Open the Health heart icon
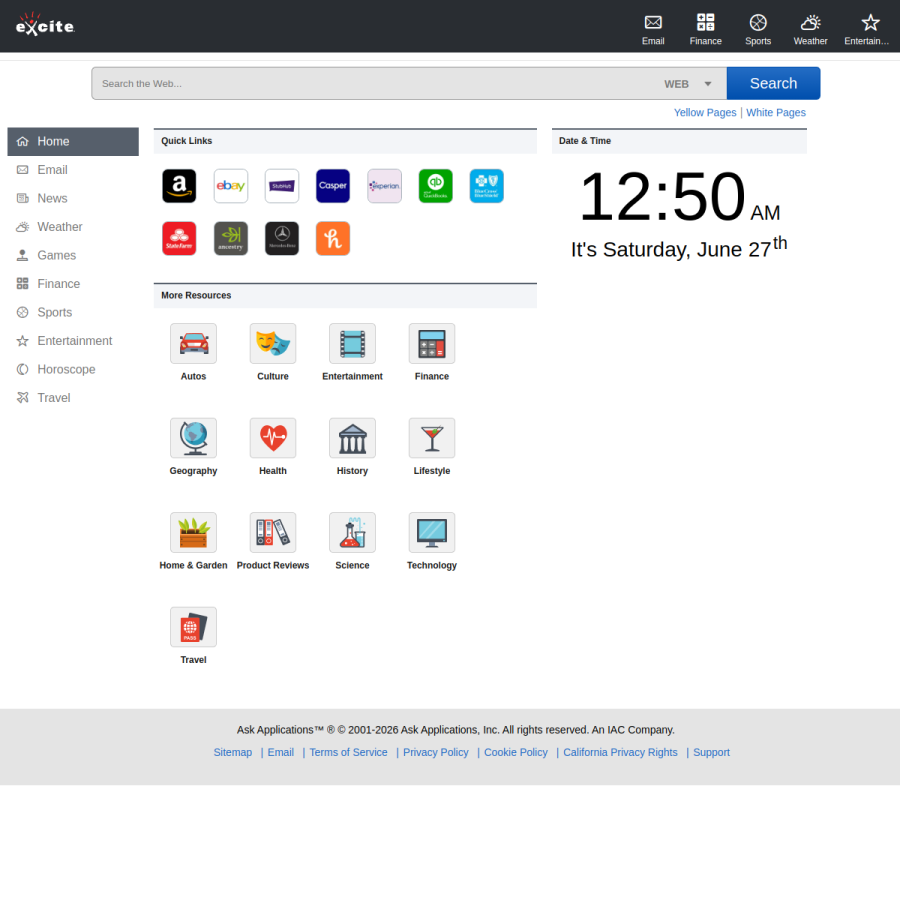 coord(273,438)
